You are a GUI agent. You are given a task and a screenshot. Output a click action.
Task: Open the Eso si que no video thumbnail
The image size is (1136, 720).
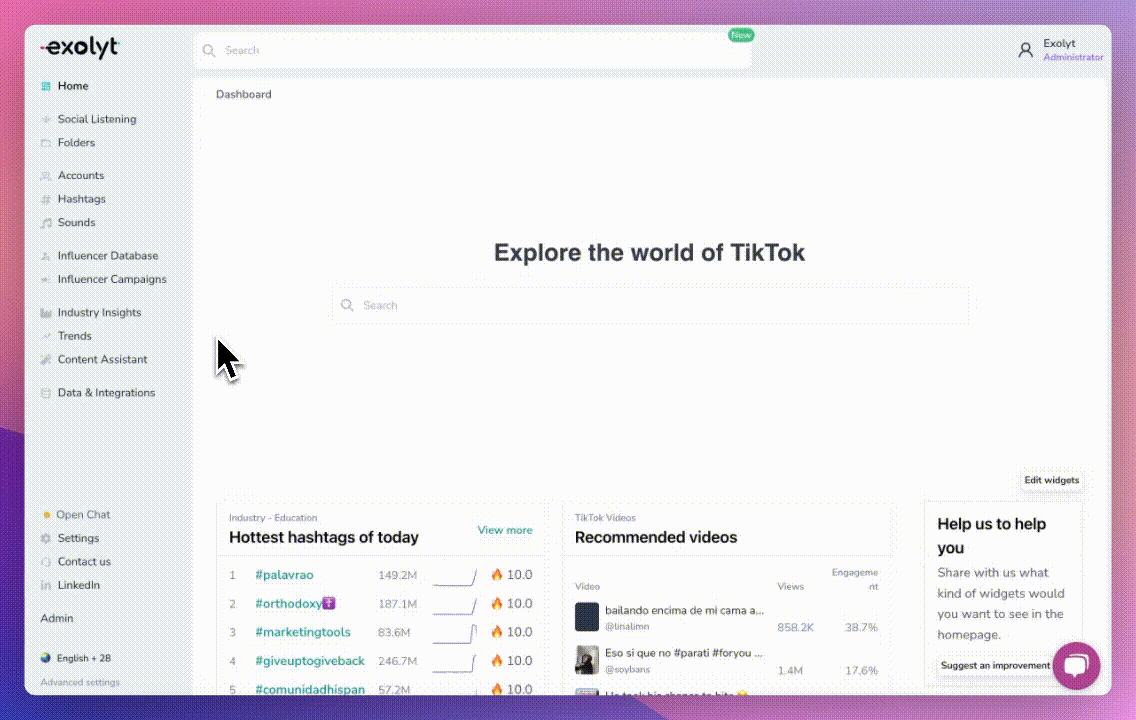pyautogui.click(x=587, y=660)
